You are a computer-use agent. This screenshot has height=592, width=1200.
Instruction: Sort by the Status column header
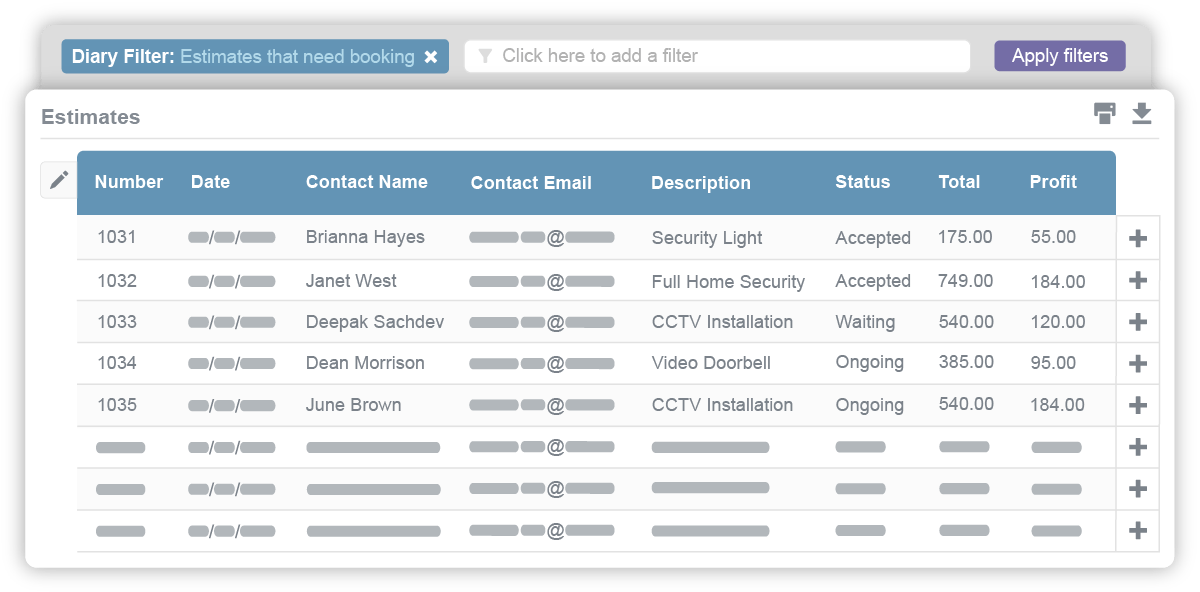pyautogui.click(x=862, y=182)
